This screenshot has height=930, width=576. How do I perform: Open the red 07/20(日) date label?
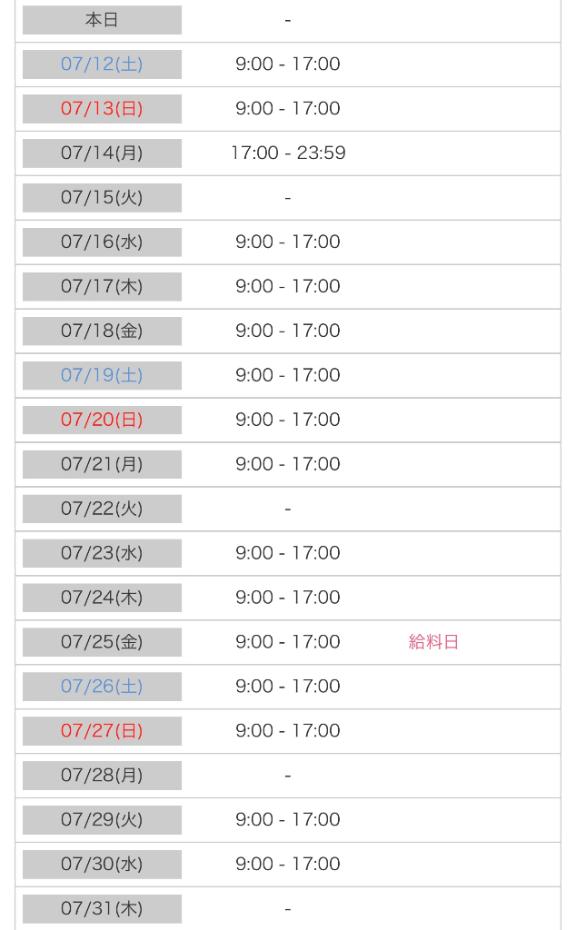pyautogui.click(x=102, y=420)
